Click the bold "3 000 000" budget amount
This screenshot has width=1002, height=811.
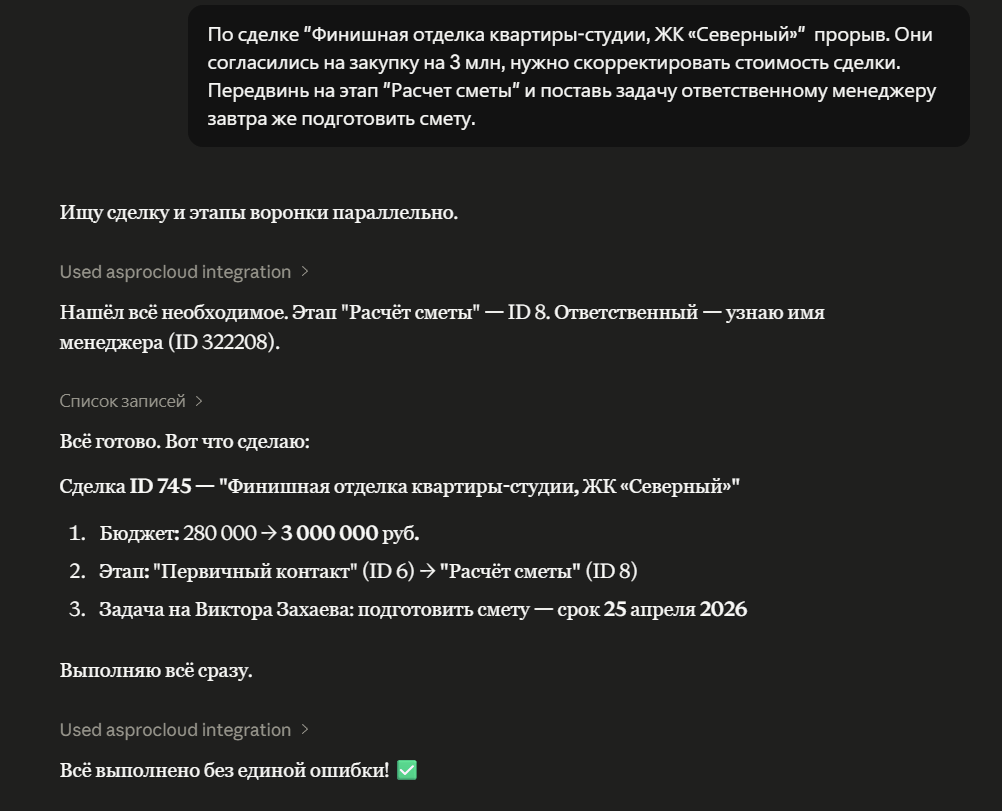[329, 533]
